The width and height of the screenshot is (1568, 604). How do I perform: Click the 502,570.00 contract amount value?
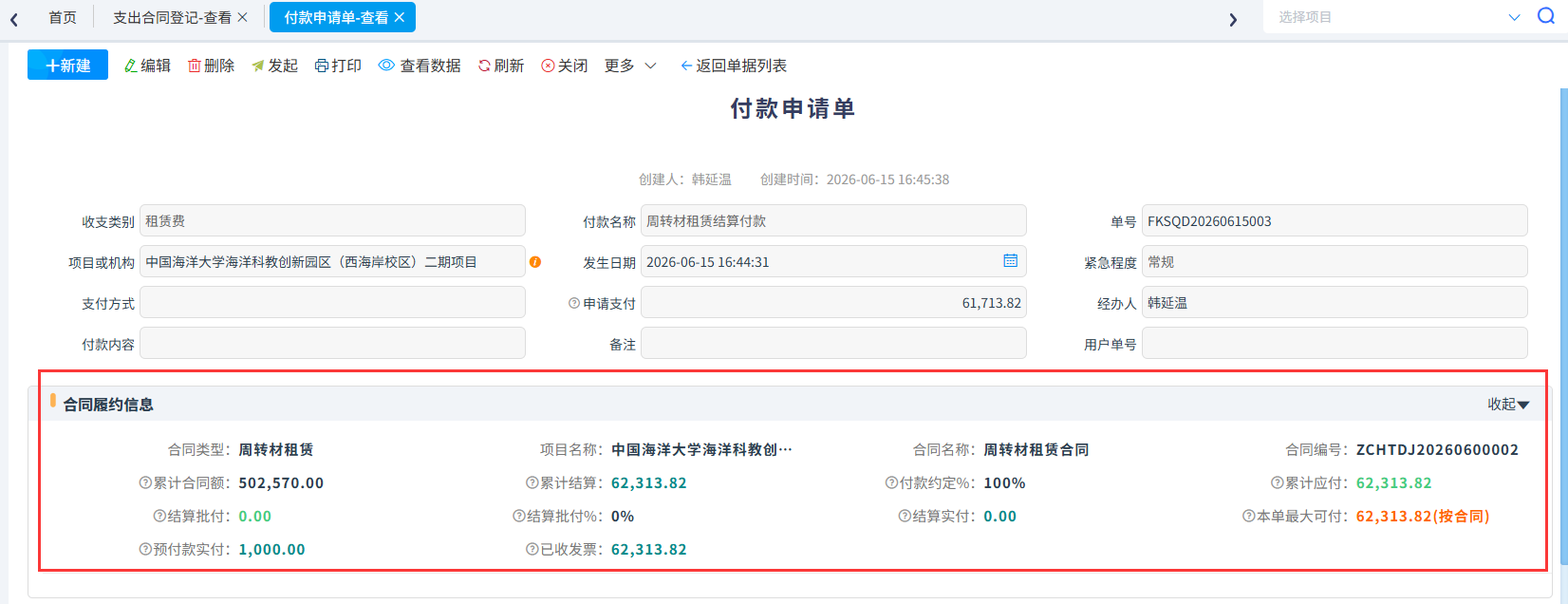[281, 483]
